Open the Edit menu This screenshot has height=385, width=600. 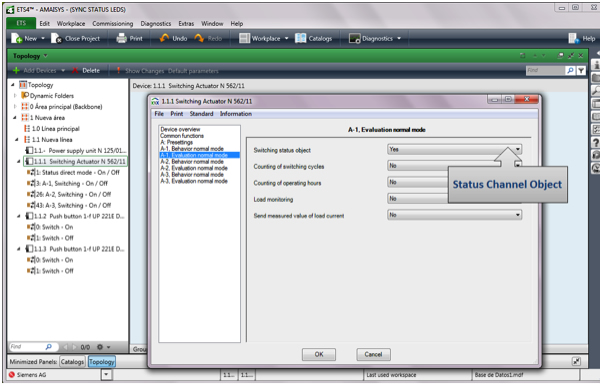(44, 24)
